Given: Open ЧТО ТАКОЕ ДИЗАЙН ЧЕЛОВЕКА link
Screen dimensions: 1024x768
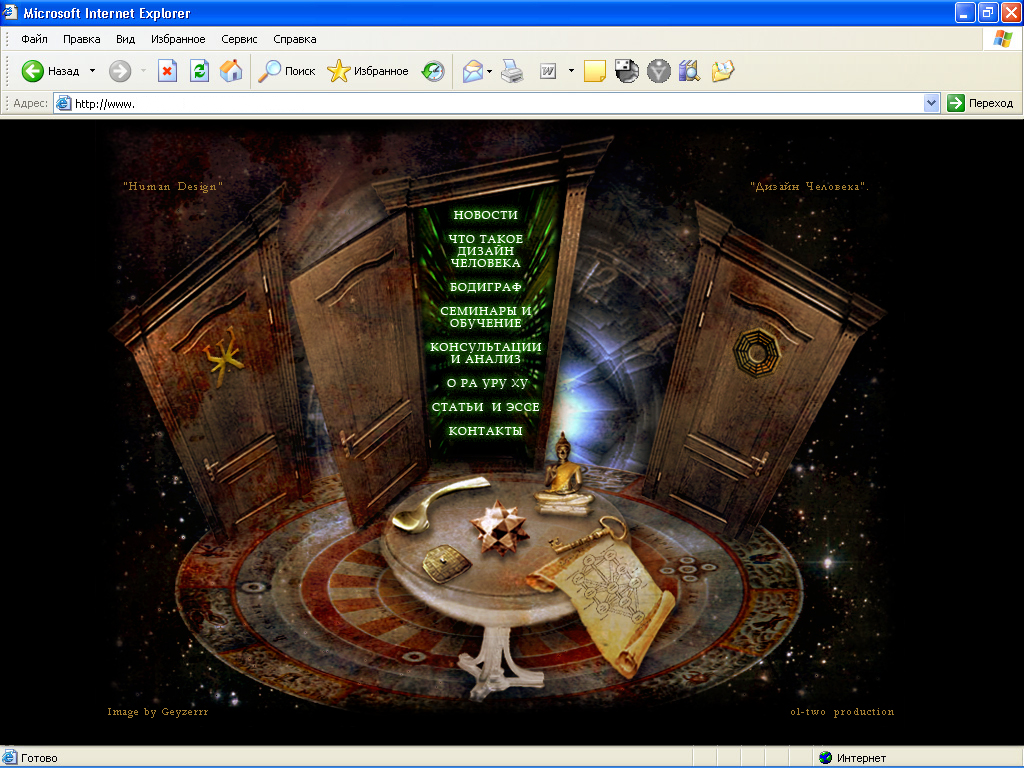Looking at the screenshot, I should point(485,251).
